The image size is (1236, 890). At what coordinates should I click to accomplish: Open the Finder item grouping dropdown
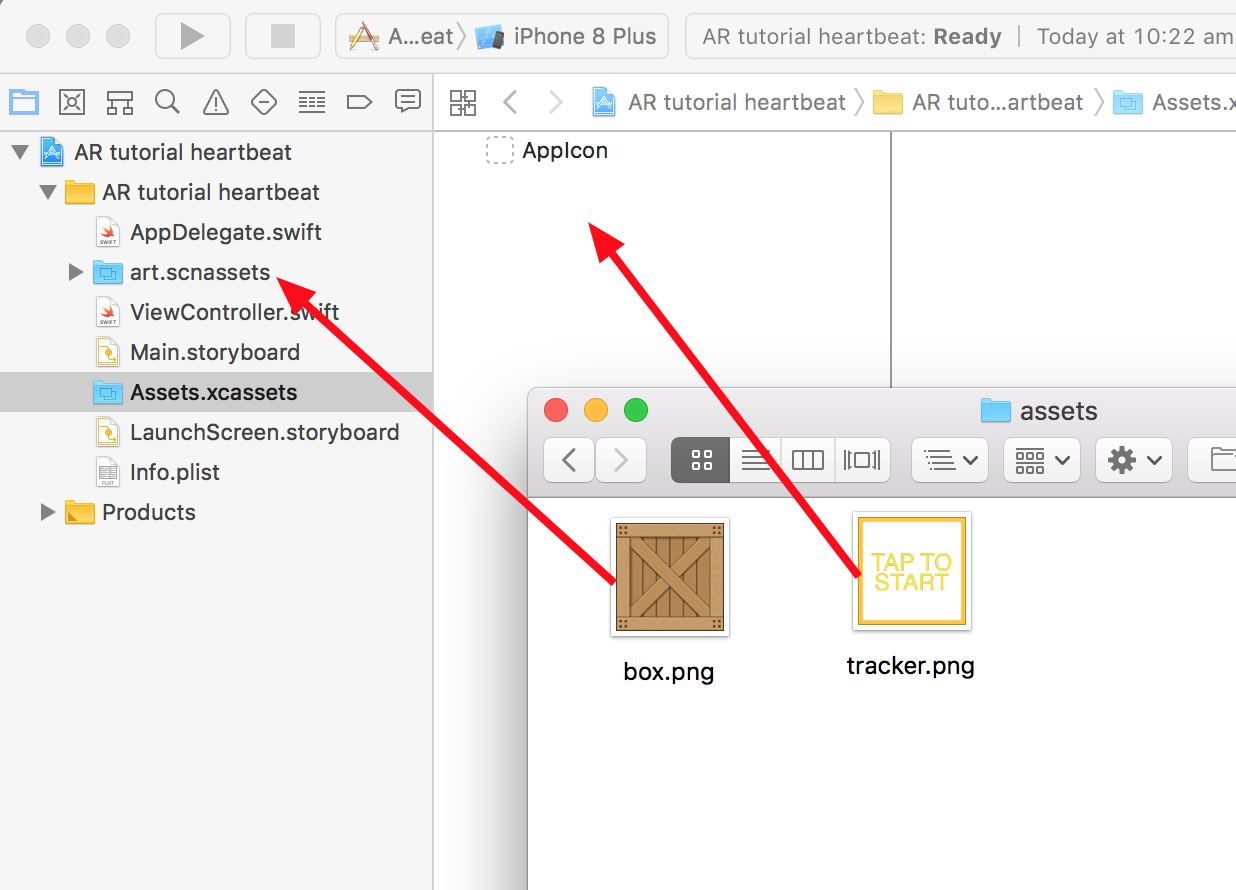[1042, 460]
